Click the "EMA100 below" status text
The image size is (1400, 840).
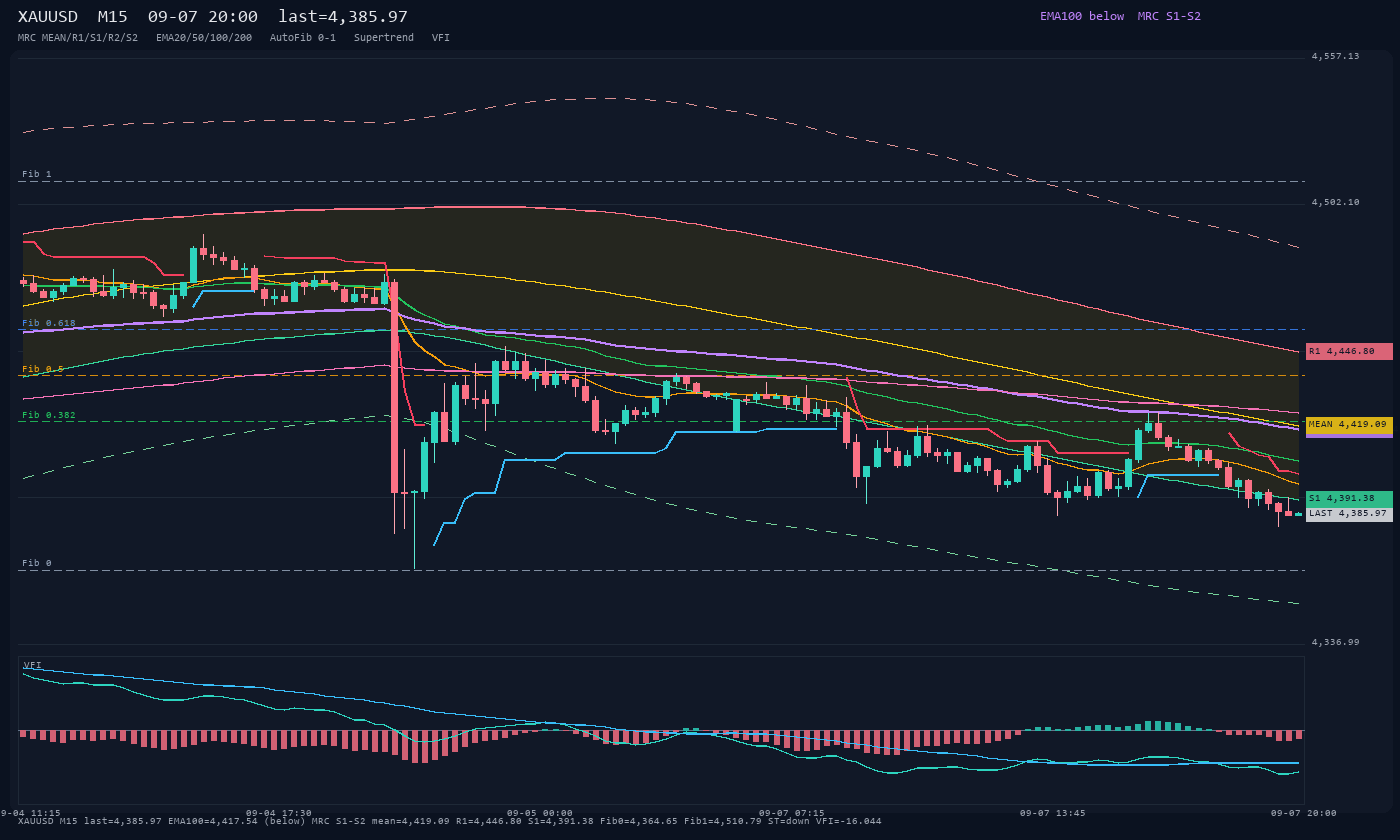1082,16
